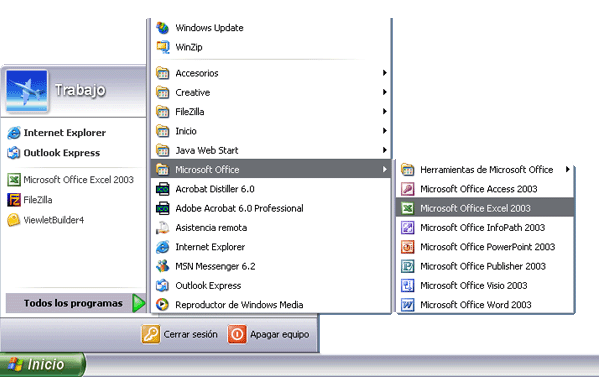Viewport: 599px width, 377px height.
Task: Open the Microsoft Office menu entry
Action: click(271, 169)
